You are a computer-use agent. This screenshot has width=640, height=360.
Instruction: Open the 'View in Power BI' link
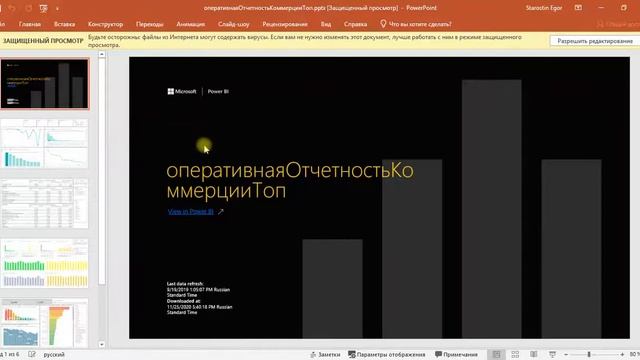pyautogui.click(x=191, y=211)
